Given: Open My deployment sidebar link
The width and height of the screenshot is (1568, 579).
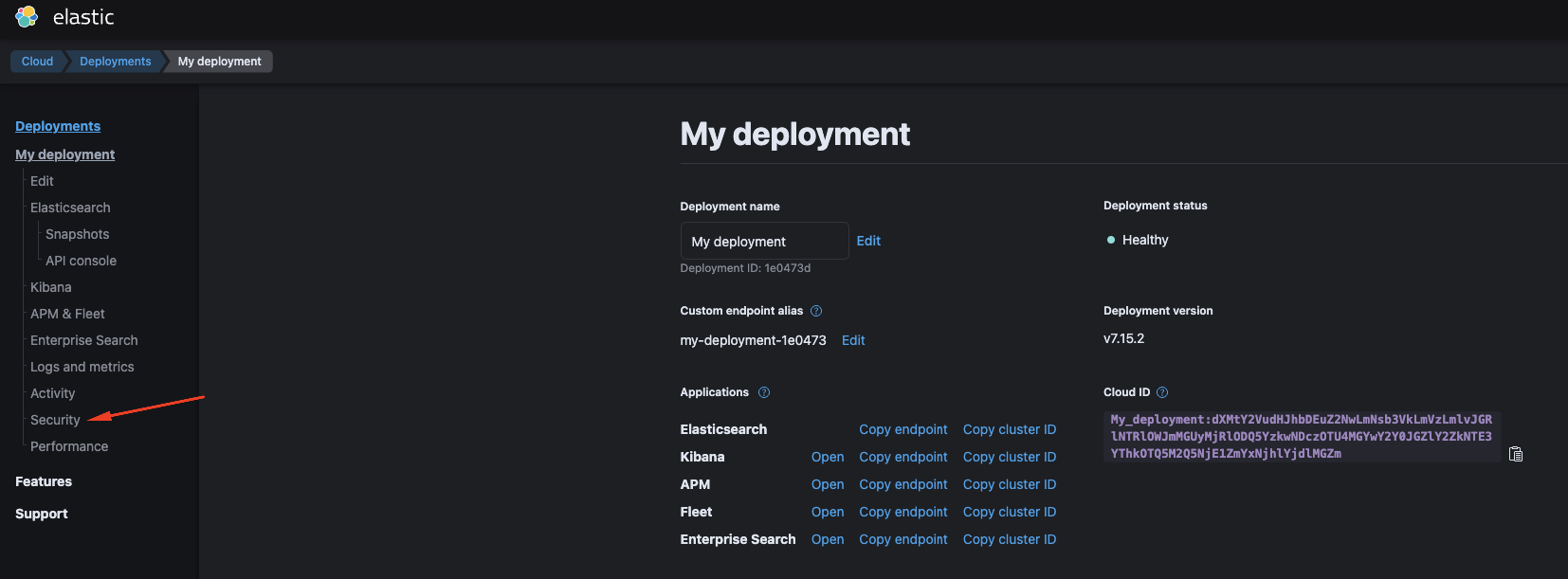Looking at the screenshot, I should click(x=64, y=154).
